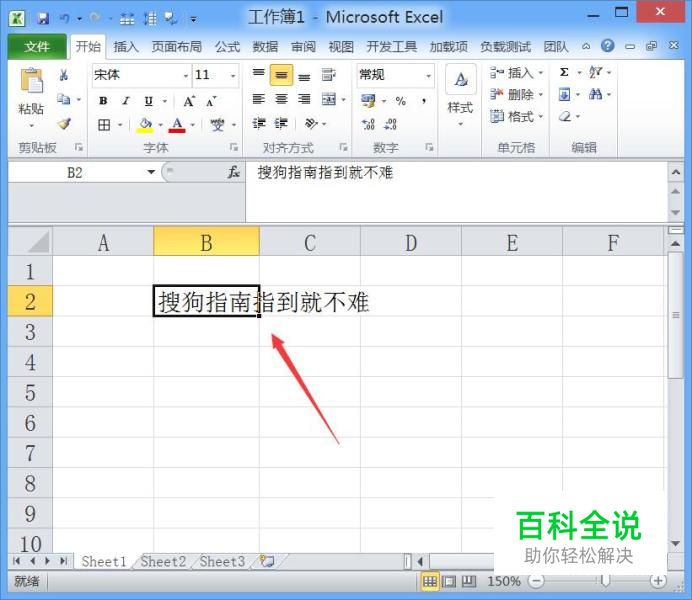692x600 pixels.
Task: Increase indent in alignment group
Action: click(281, 123)
